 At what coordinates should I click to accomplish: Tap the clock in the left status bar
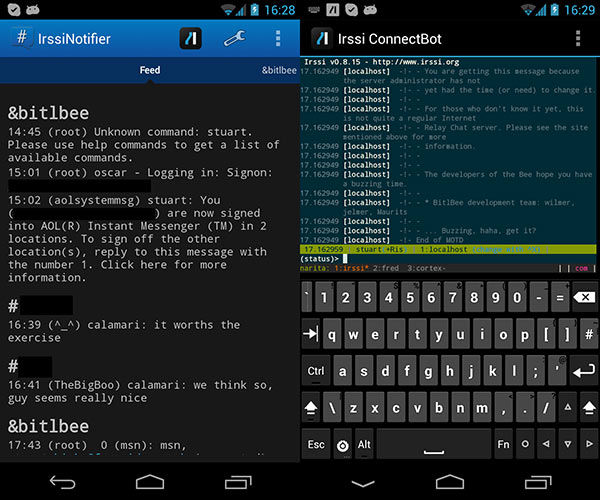pyautogui.click(x=280, y=10)
